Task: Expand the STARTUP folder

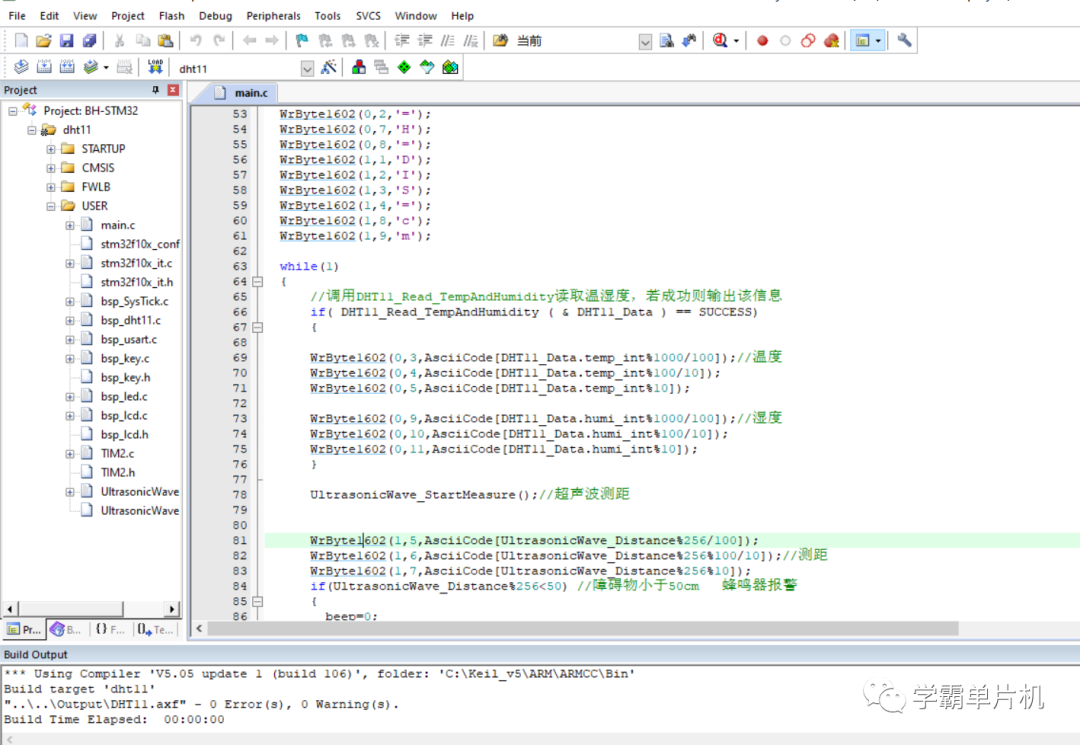Action: 51,149
